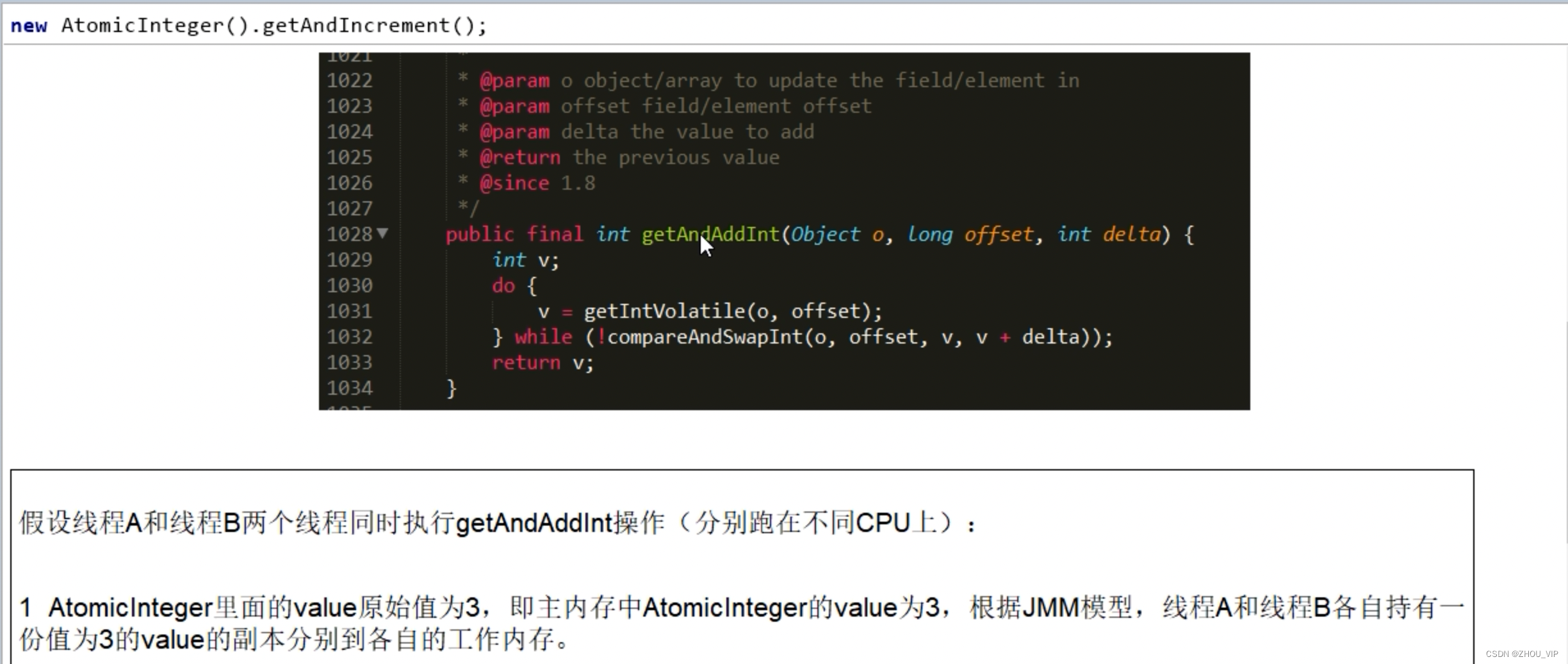Click the 'return' keyword on line 1033
Image resolution: width=1568 pixels, height=664 pixels.
526,363
